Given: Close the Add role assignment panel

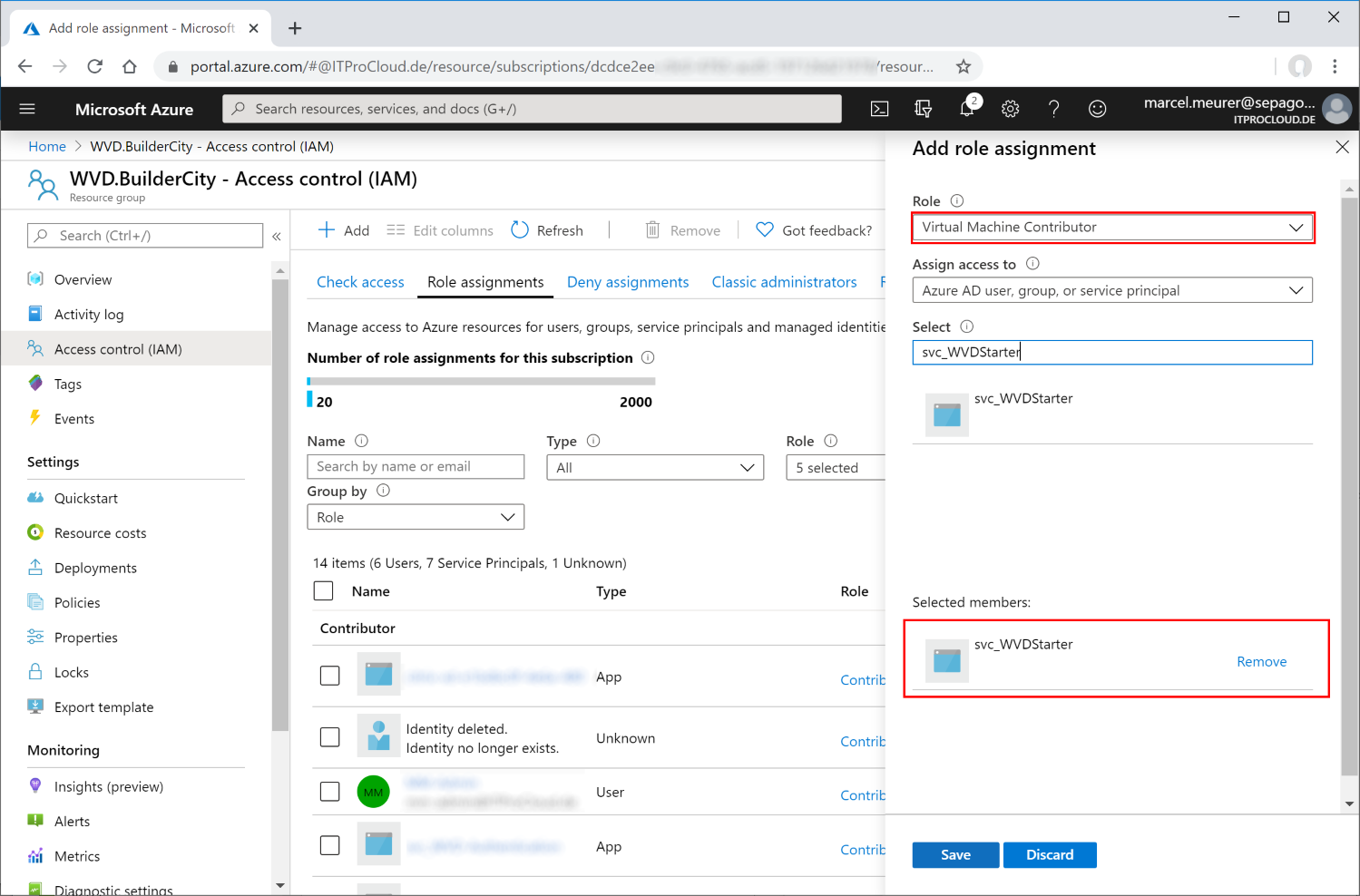Looking at the screenshot, I should tap(1342, 147).
